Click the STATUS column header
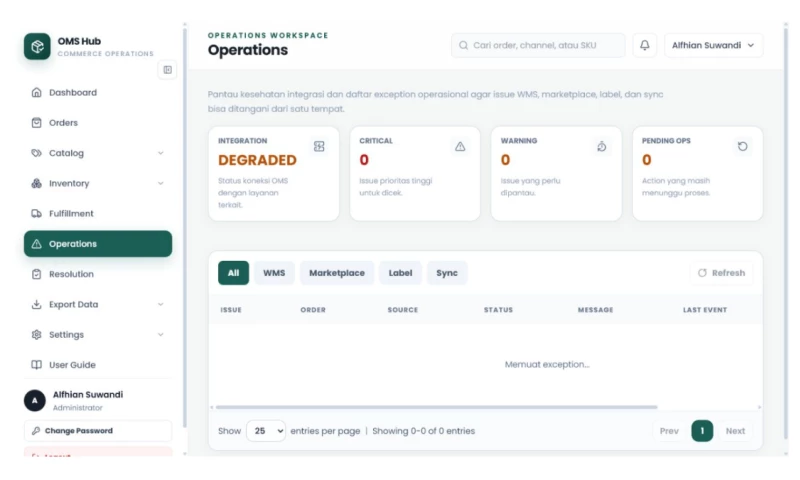This screenshot has width=800, height=480. (498, 310)
